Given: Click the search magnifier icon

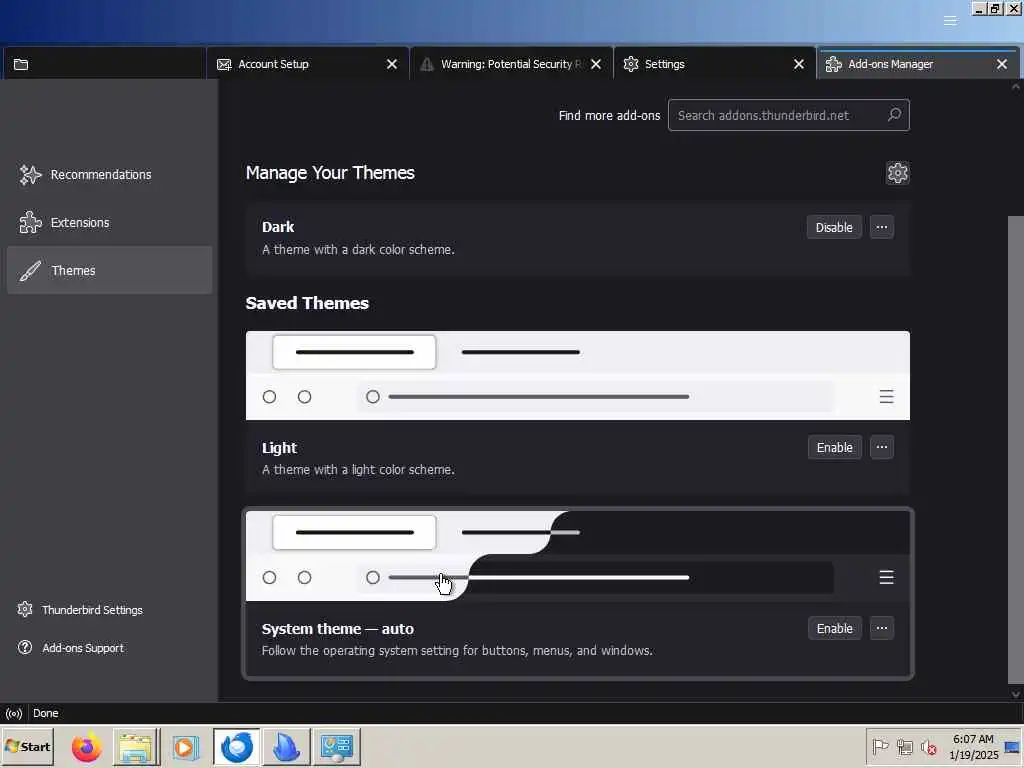Looking at the screenshot, I should click(x=894, y=115).
